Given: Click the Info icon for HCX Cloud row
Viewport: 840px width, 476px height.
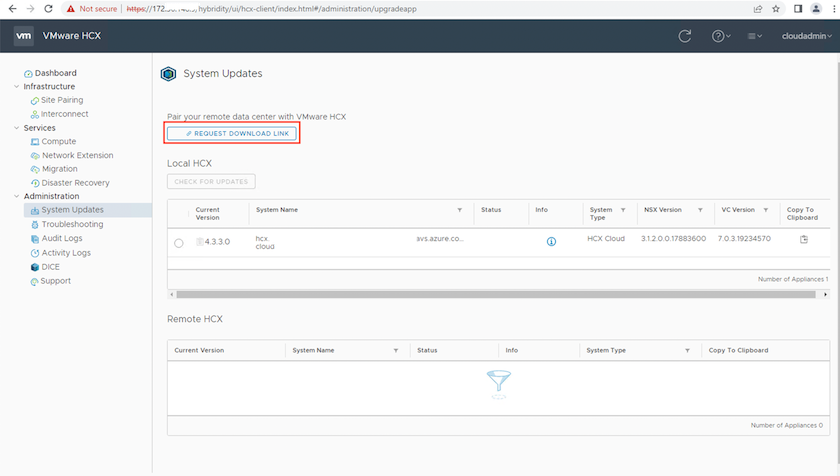Looking at the screenshot, I should (551, 241).
